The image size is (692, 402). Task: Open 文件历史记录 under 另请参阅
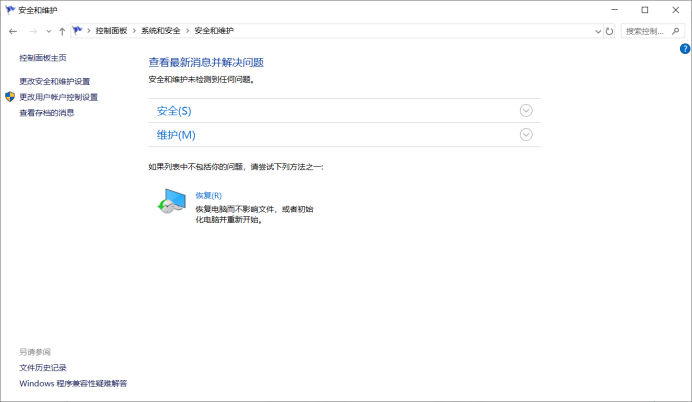pyautogui.click(x=42, y=368)
